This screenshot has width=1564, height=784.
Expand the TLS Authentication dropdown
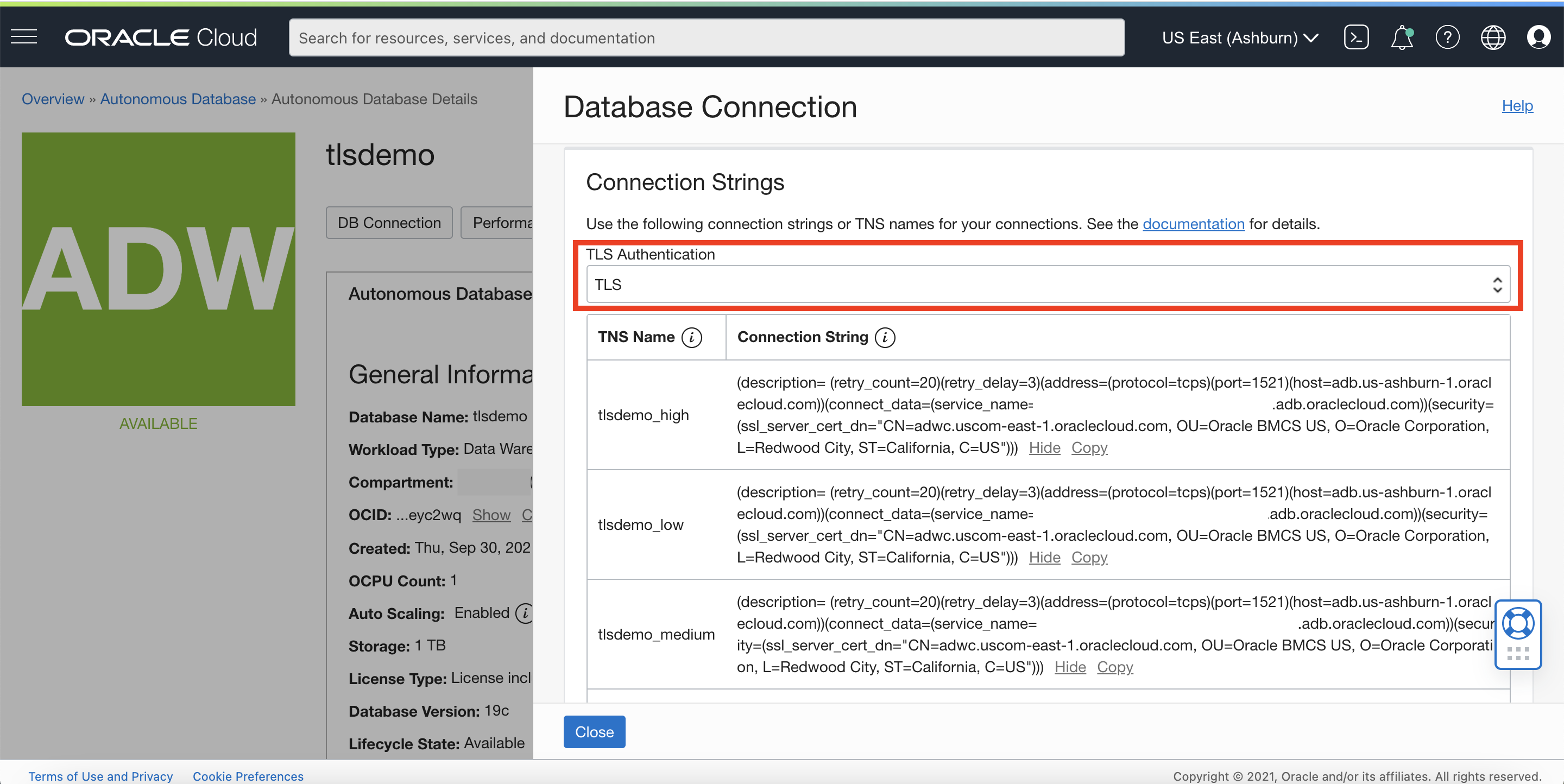tap(1048, 284)
